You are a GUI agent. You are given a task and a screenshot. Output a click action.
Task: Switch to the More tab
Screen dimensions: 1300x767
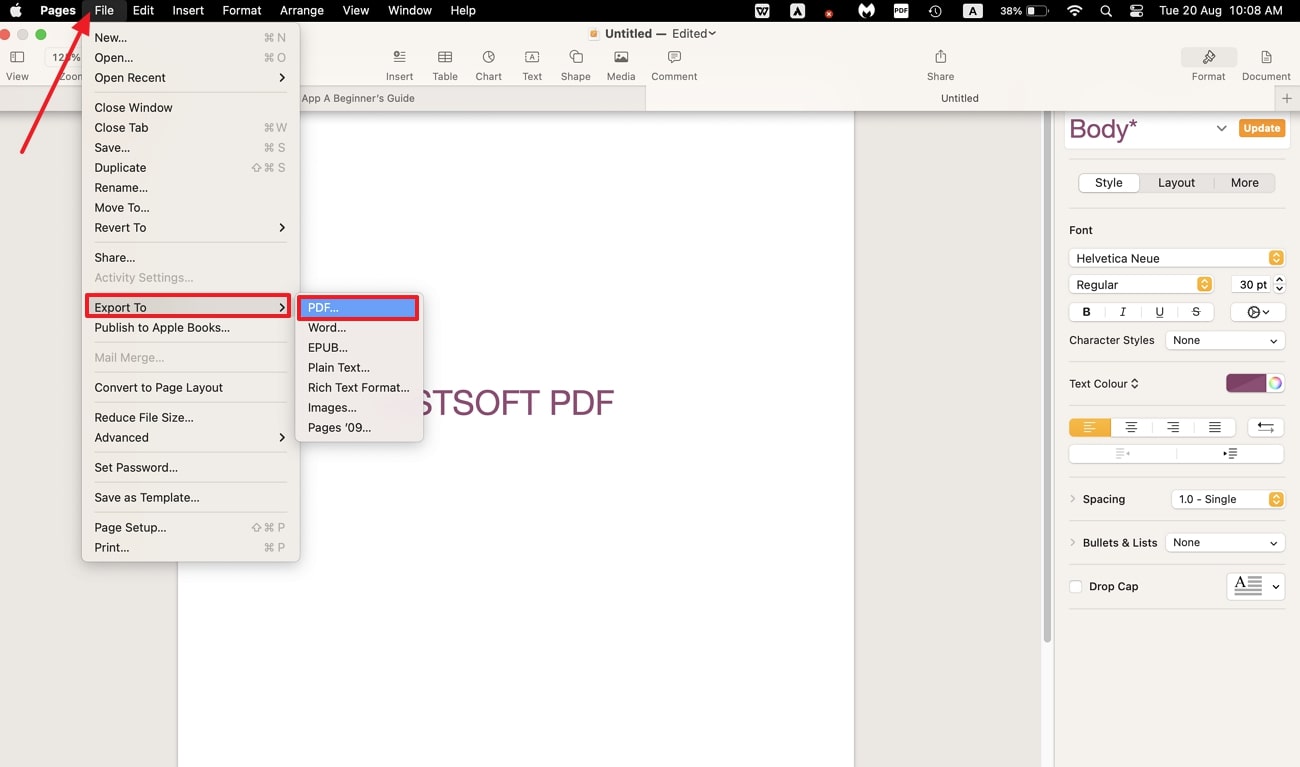pos(1244,183)
